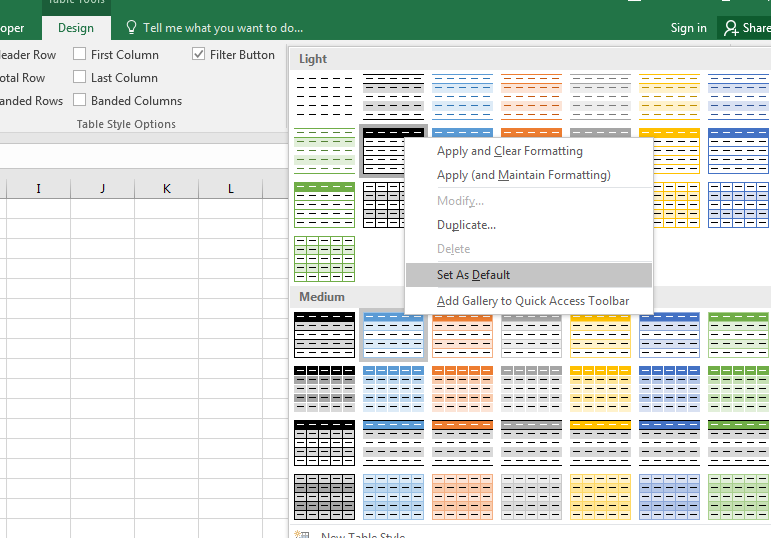Click the Share person icon
This screenshot has width=771, height=538.
(x=731, y=28)
